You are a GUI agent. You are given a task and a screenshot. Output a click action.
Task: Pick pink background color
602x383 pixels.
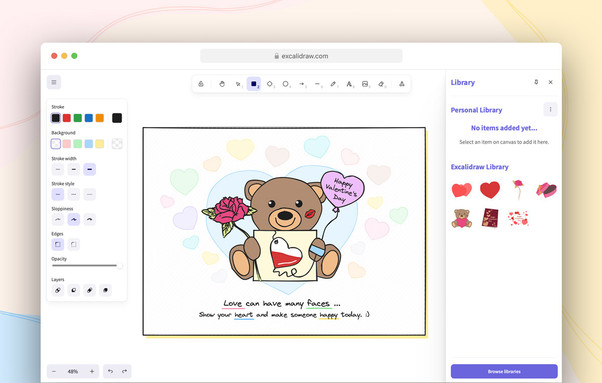(x=67, y=144)
